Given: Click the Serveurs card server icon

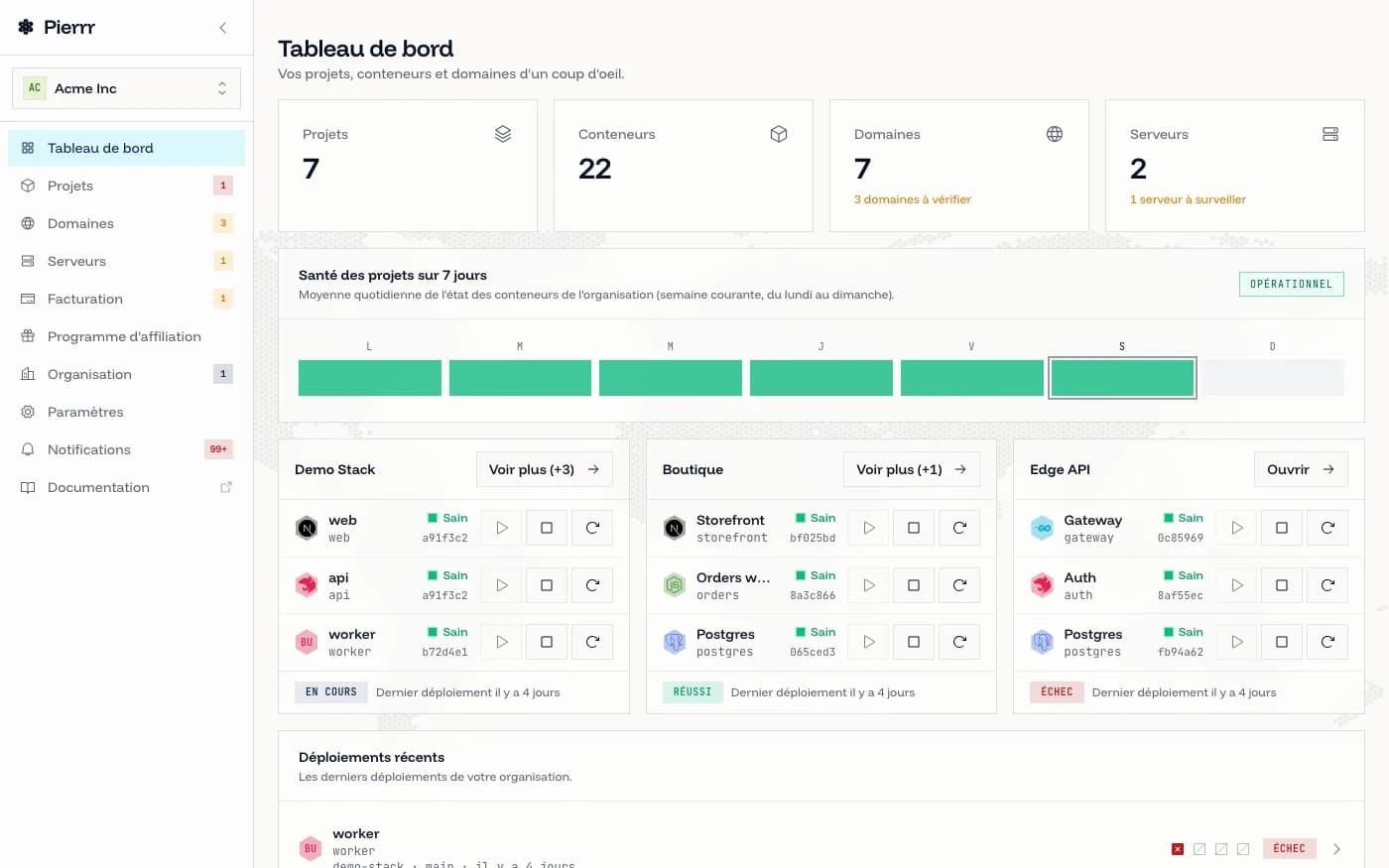Looking at the screenshot, I should click(x=1330, y=134).
